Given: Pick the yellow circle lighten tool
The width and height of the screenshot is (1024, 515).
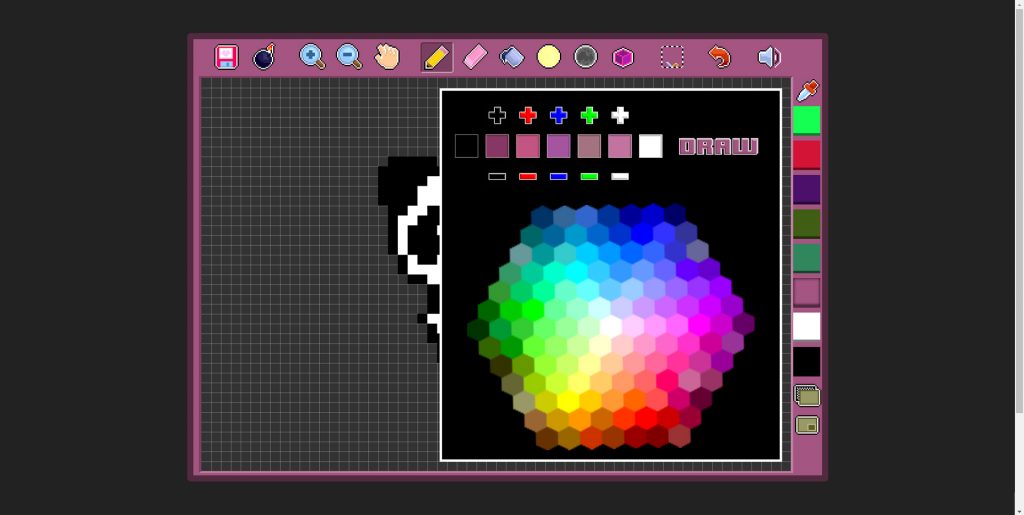Looking at the screenshot, I should [549, 57].
